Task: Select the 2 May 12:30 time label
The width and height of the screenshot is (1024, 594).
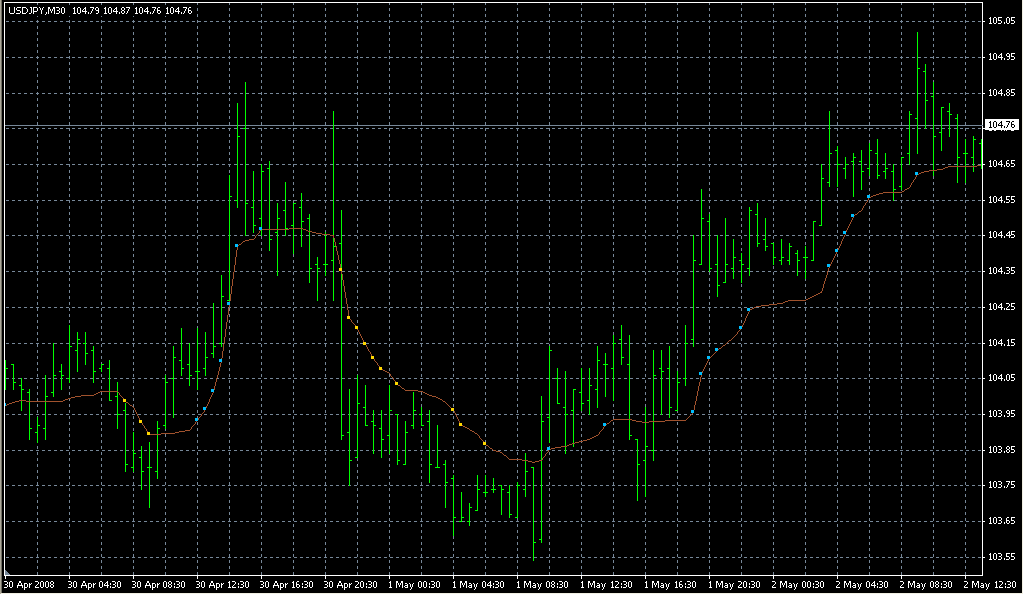Action: (990, 583)
